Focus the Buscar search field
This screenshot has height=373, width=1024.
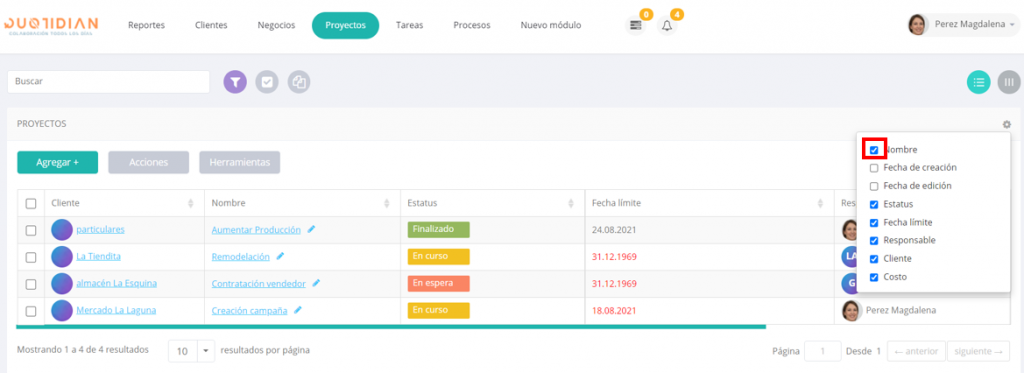coord(108,82)
